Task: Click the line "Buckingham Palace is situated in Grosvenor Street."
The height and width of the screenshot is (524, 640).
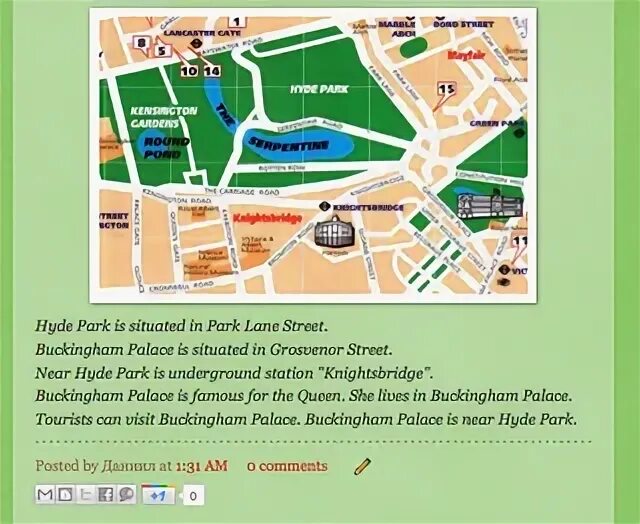Action: pyautogui.click(x=214, y=350)
